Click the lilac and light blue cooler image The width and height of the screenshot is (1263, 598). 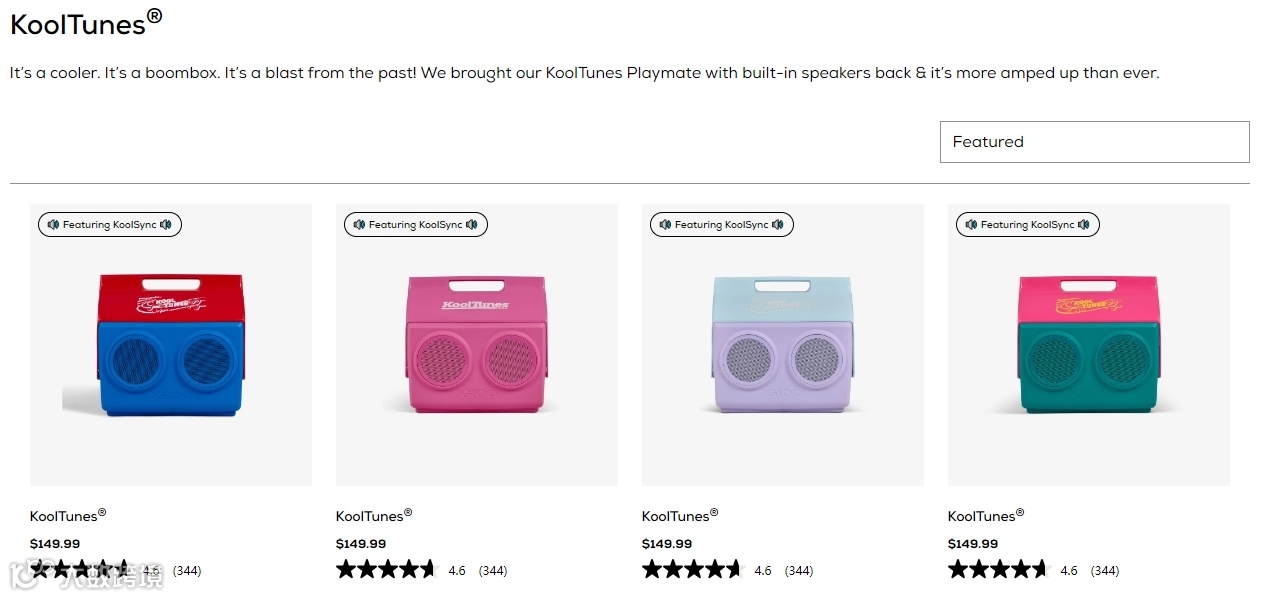click(782, 345)
